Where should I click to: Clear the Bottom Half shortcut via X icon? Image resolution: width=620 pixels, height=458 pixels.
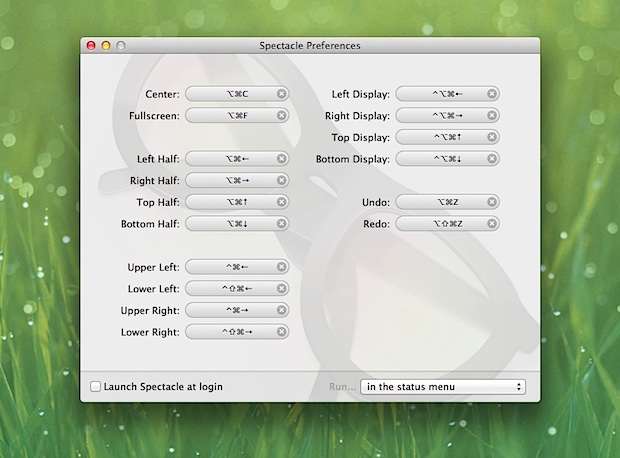[282, 224]
